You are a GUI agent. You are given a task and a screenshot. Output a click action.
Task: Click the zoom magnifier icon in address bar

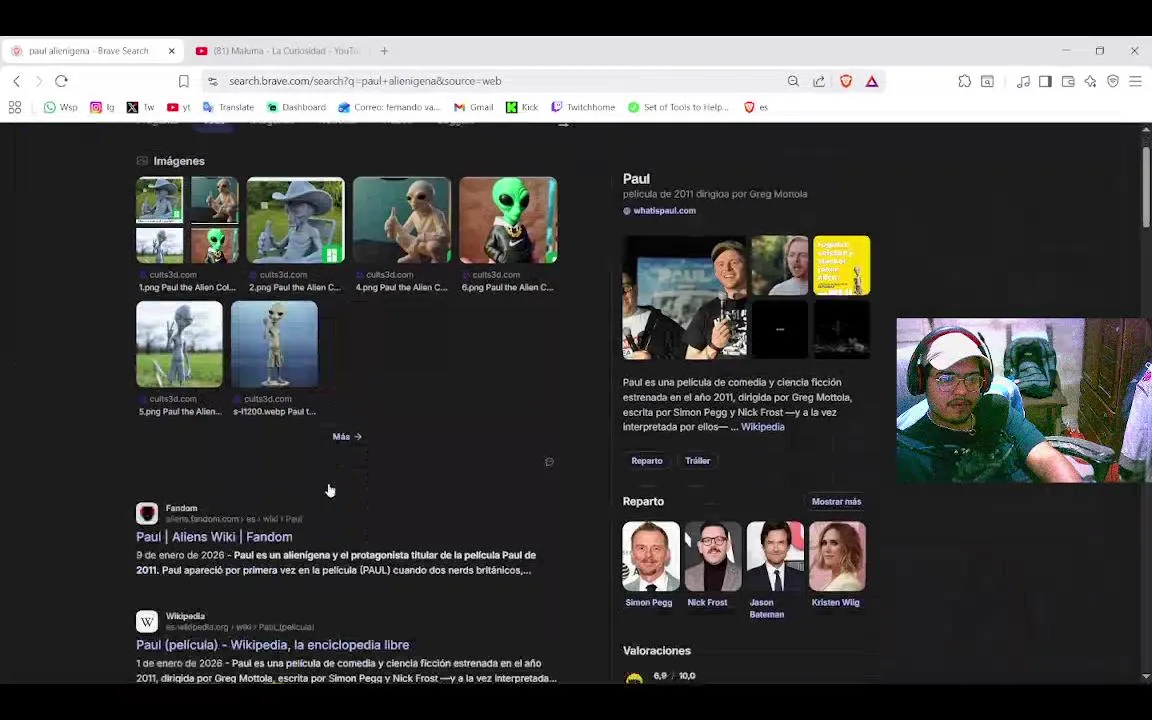[793, 81]
